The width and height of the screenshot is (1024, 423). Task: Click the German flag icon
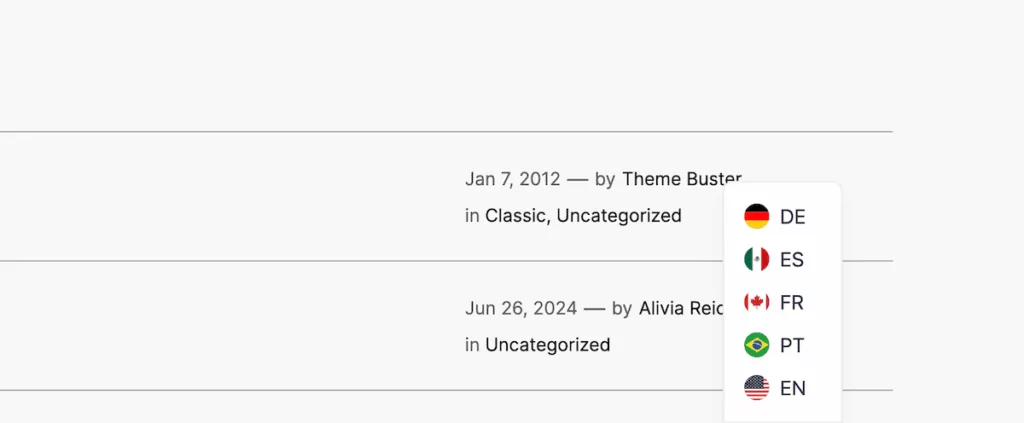(757, 216)
